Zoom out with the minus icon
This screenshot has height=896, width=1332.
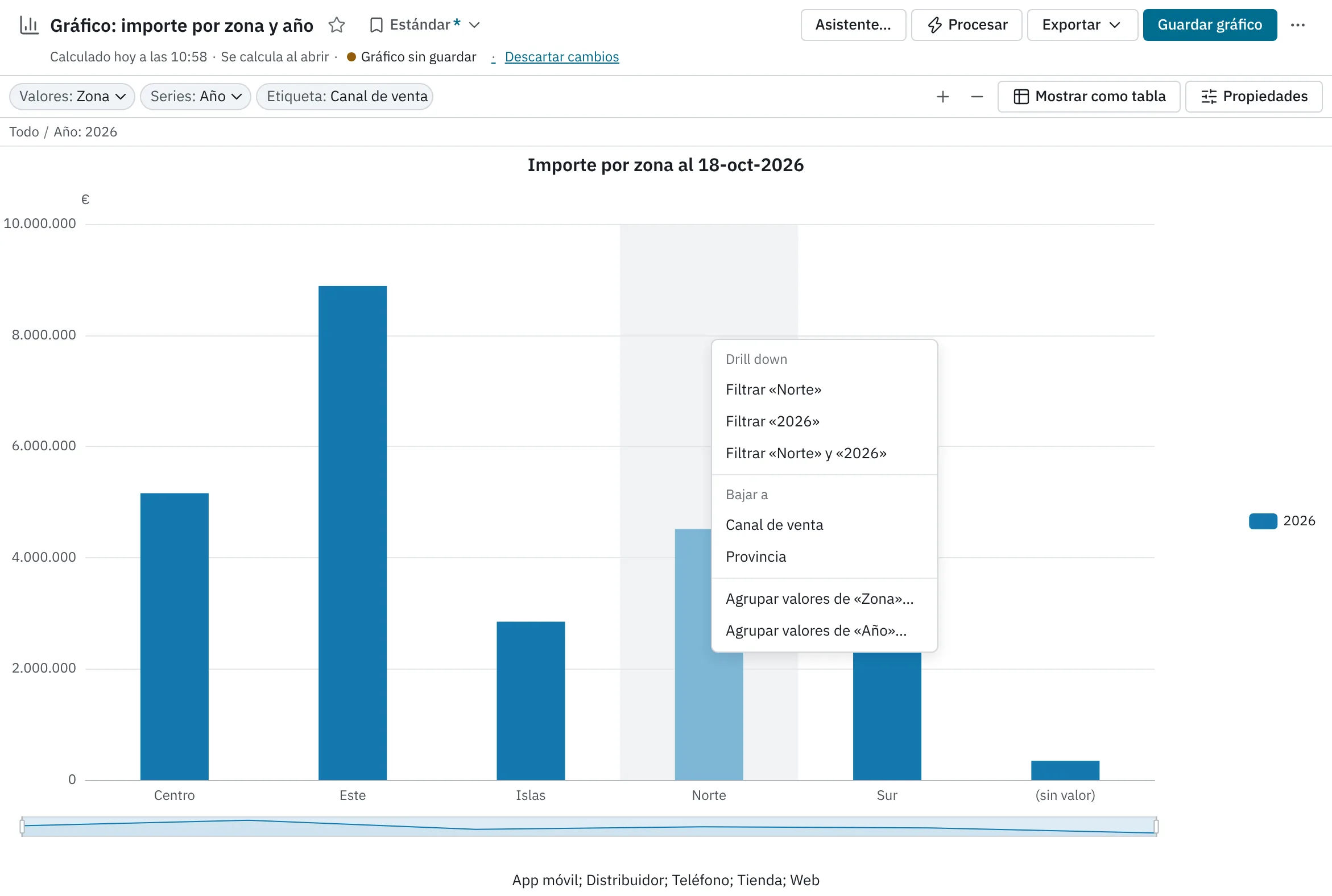click(x=977, y=97)
